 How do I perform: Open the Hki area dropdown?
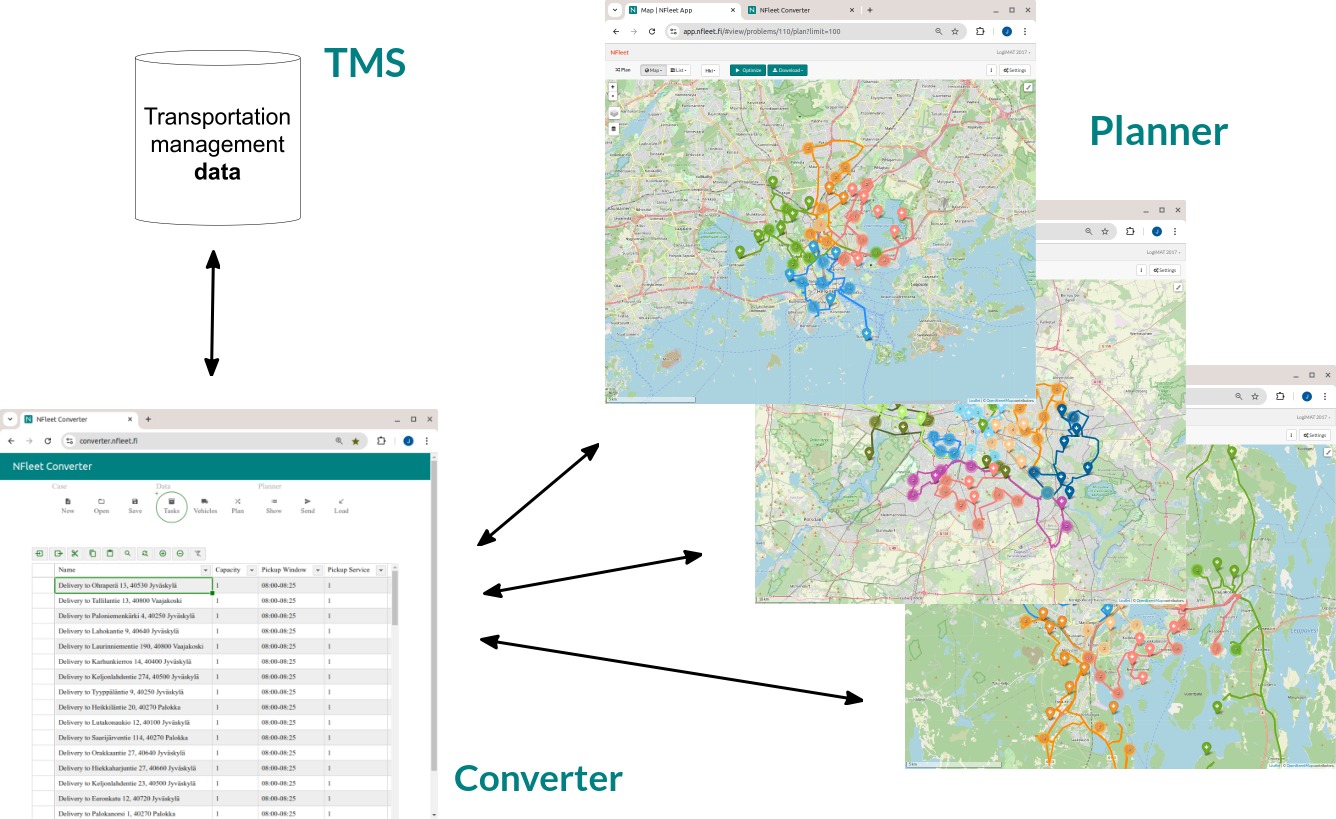pos(710,70)
